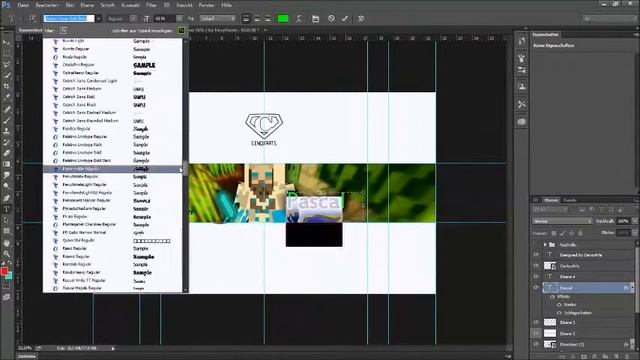Click the green text color swatch

(283, 18)
